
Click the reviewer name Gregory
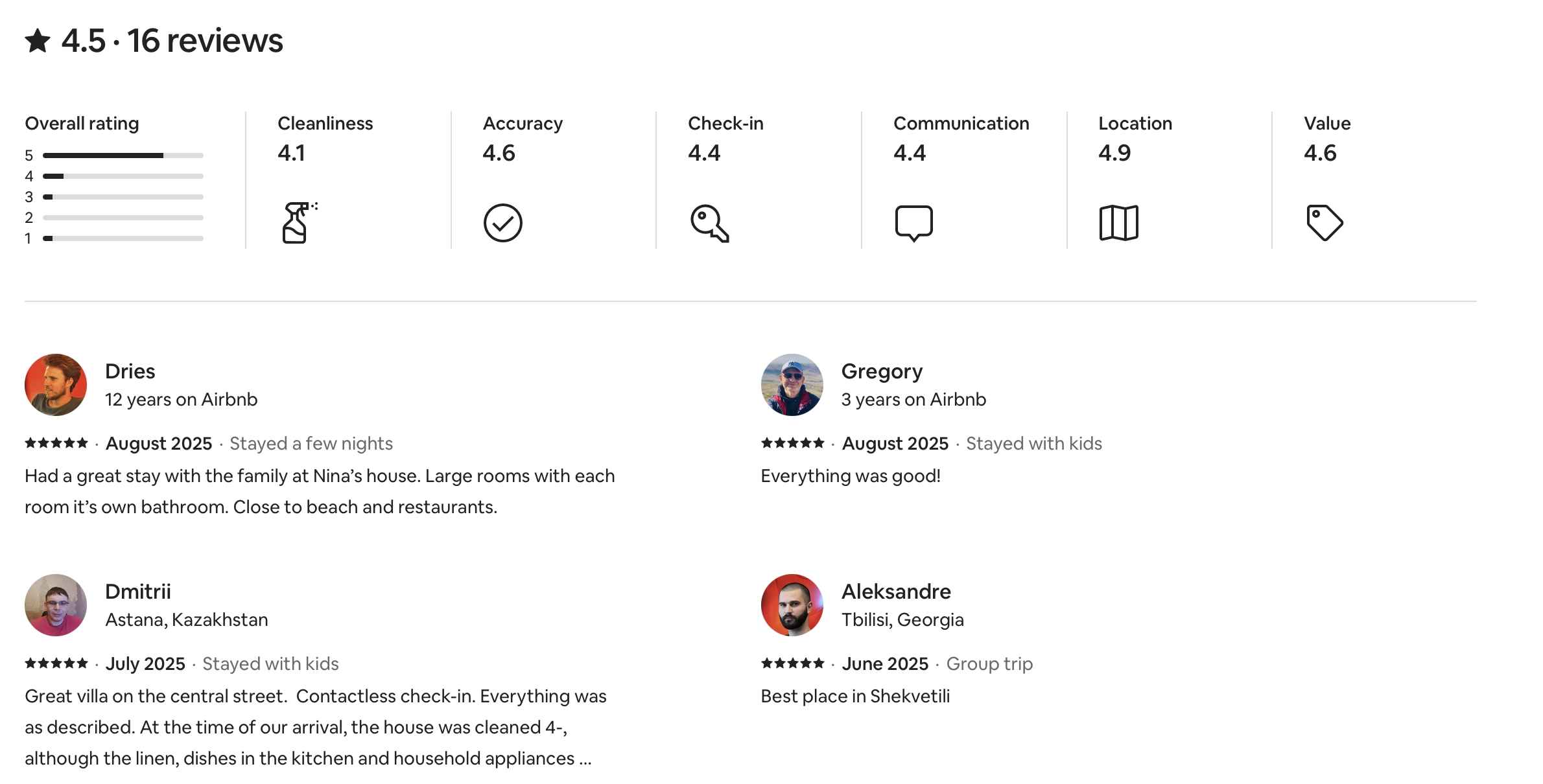pyautogui.click(x=882, y=371)
